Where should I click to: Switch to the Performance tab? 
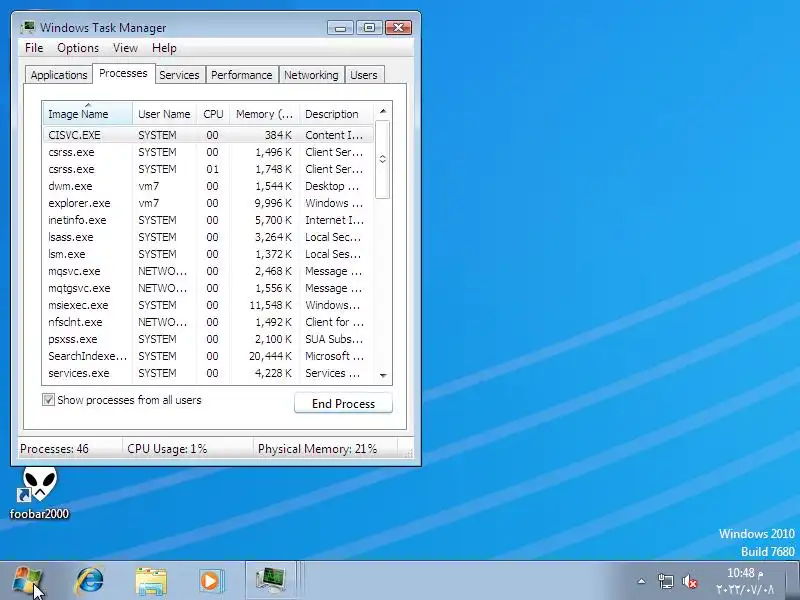pos(241,75)
